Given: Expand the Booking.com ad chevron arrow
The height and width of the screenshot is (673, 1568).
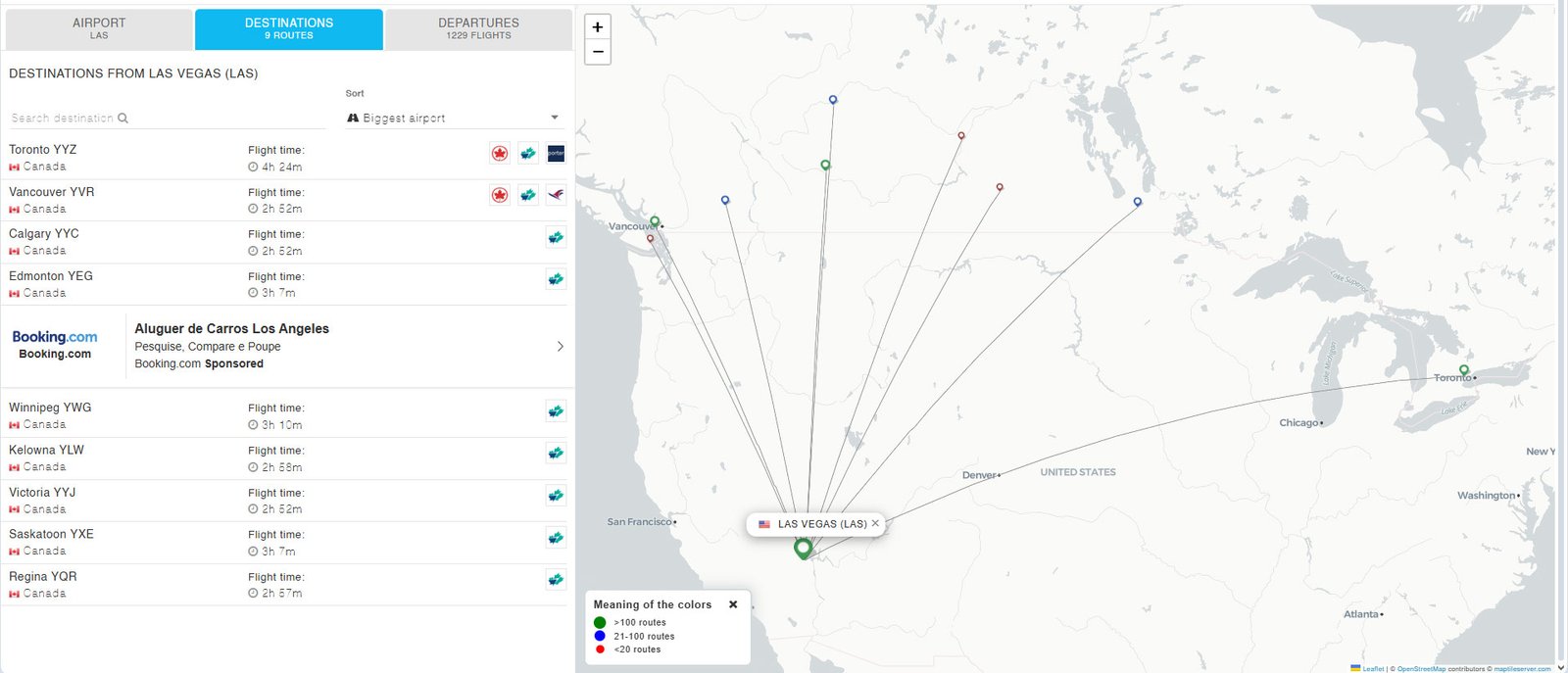Looking at the screenshot, I should tap(560, 347).
